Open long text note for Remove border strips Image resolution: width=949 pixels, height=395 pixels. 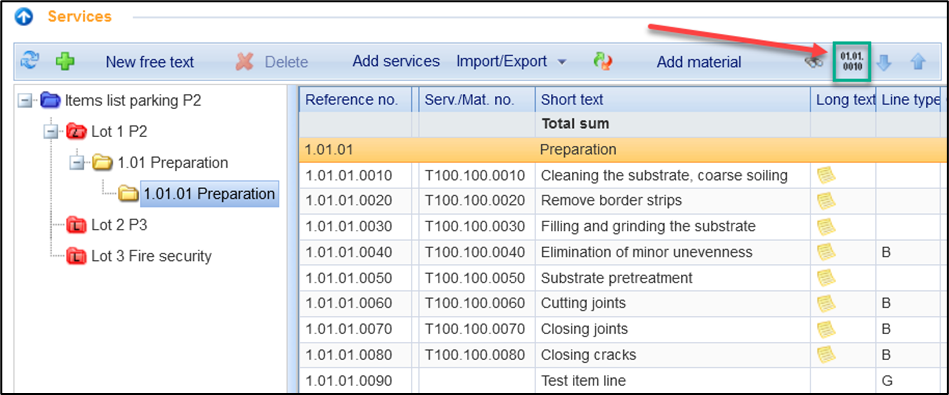pyautogui.click(x=826, y=200)
